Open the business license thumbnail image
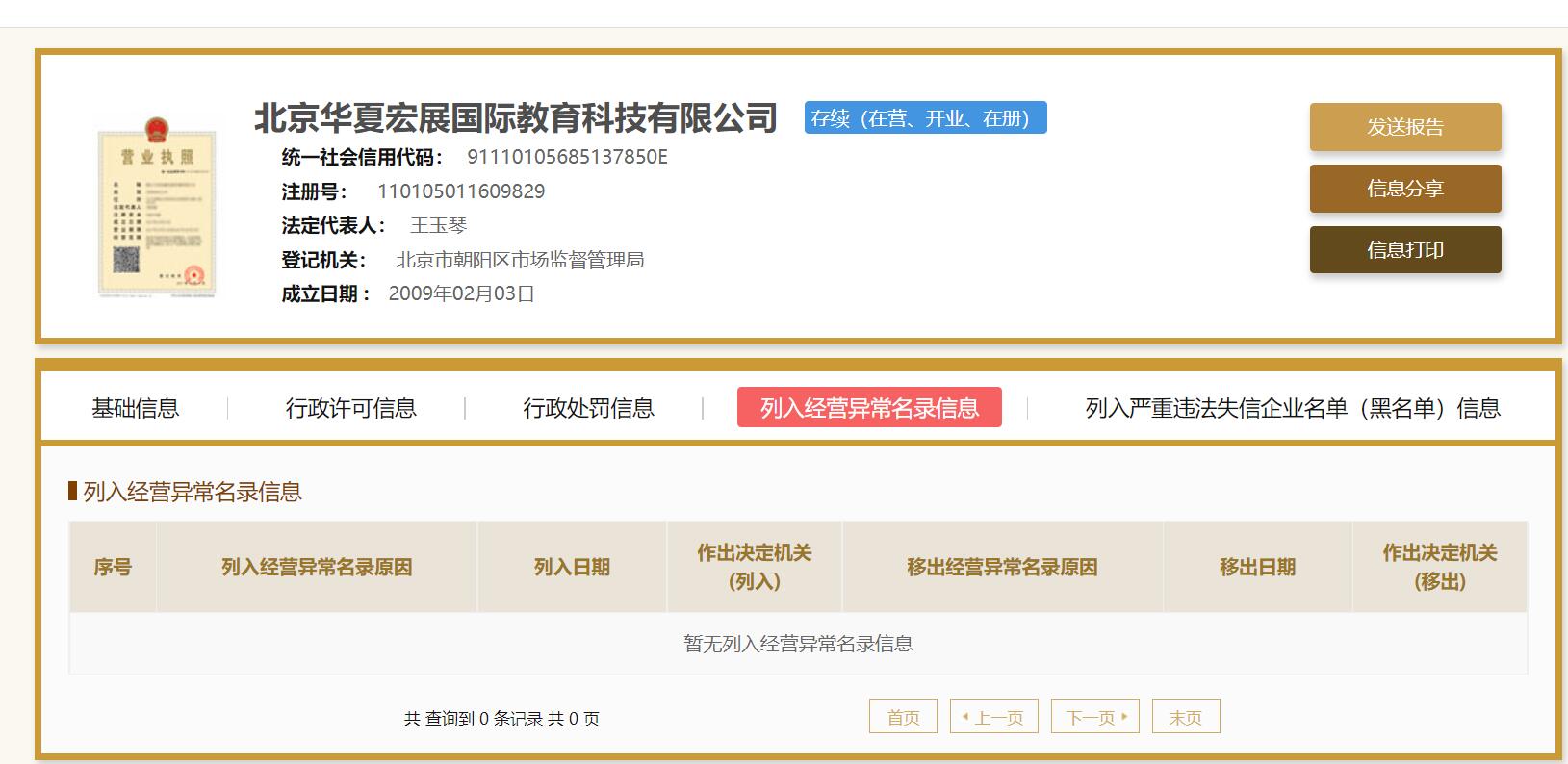Image resolution: width=1568 pixels, height=764 pixels. (x=157, y=206)
